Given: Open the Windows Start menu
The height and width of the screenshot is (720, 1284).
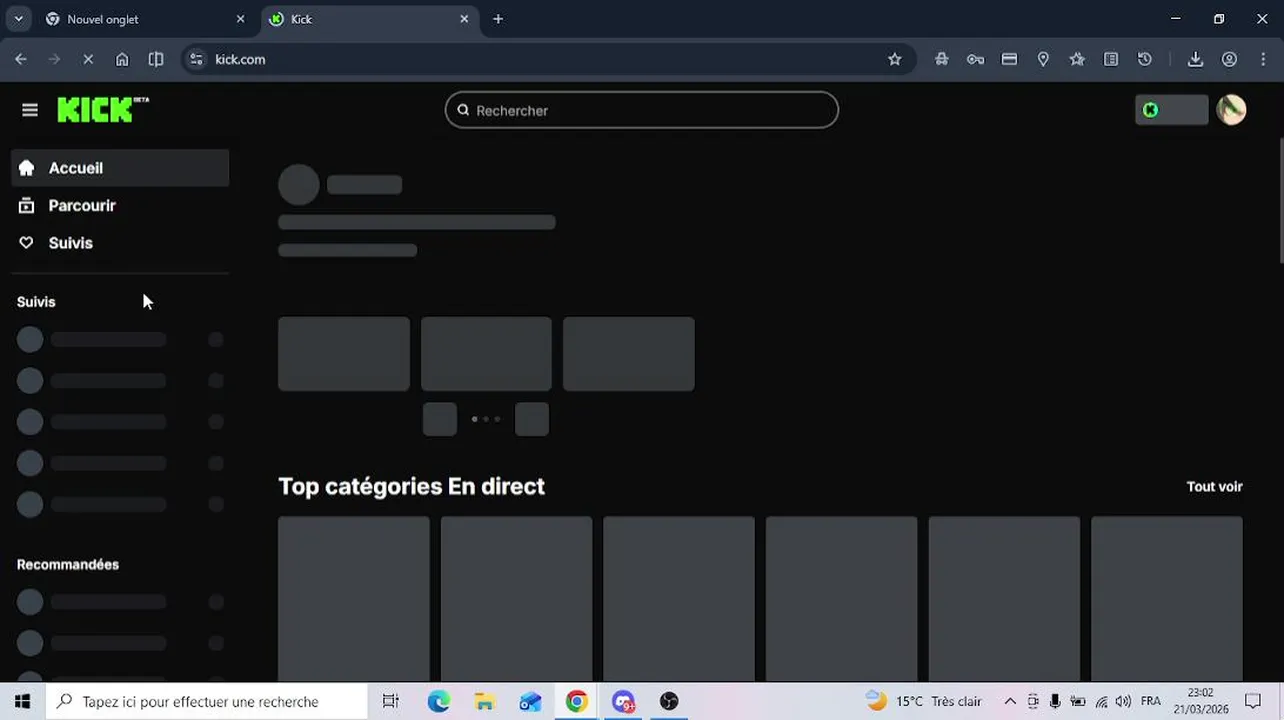Looking at the screenshot, I should [22, 701].
